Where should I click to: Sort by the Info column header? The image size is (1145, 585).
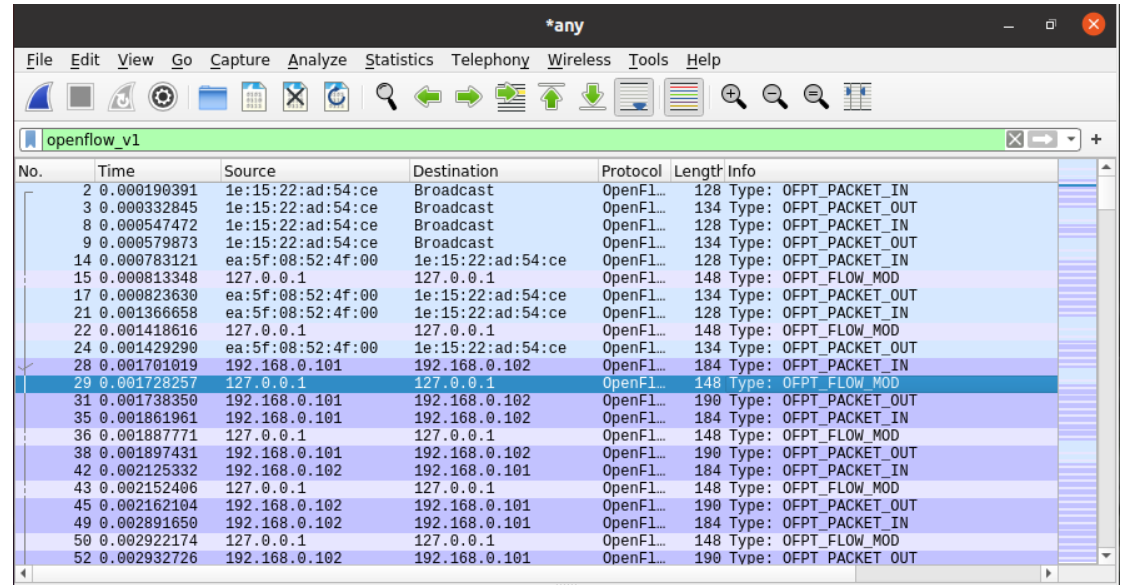point(891,171)
